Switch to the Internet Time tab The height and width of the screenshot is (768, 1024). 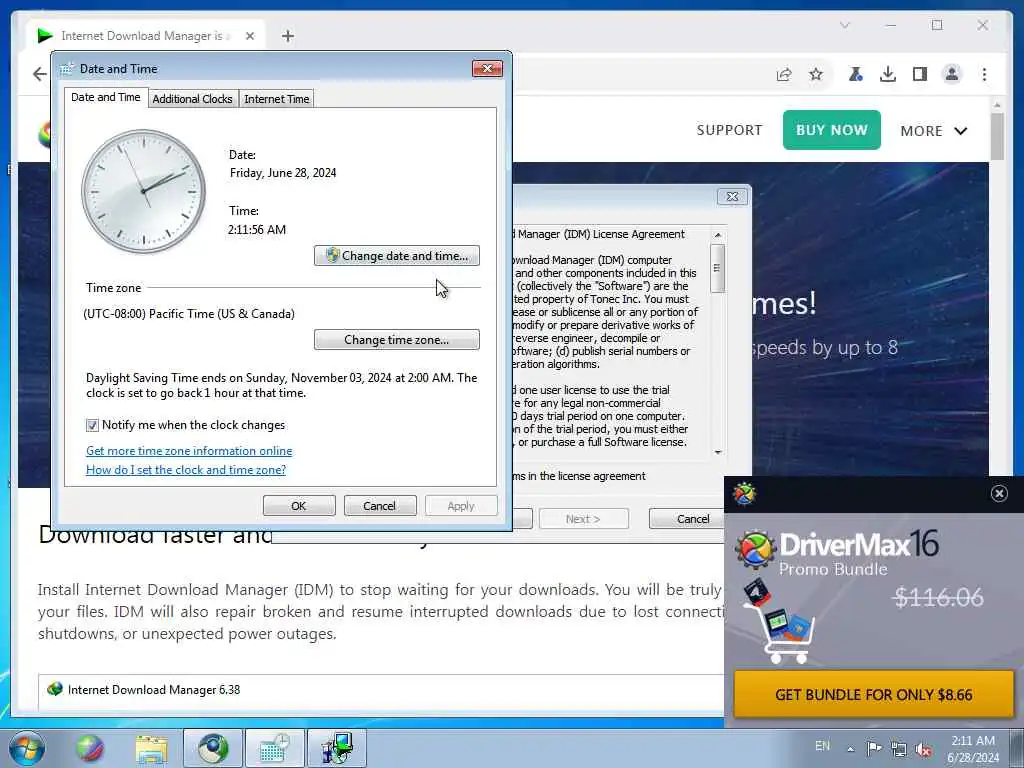[276, 99]
